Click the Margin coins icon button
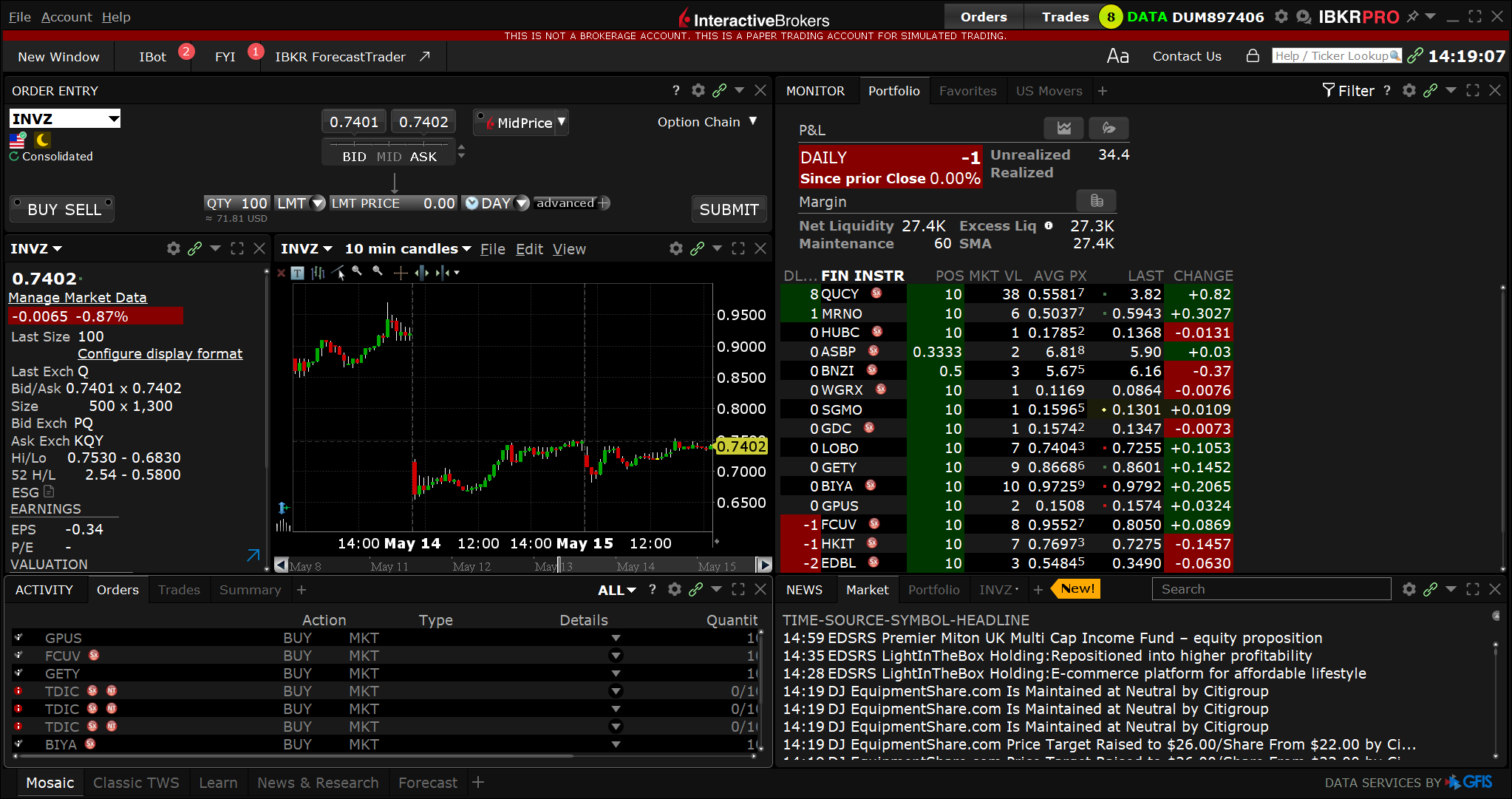This screenshot has height=799, width=1512. click(x=1097, y=200)
